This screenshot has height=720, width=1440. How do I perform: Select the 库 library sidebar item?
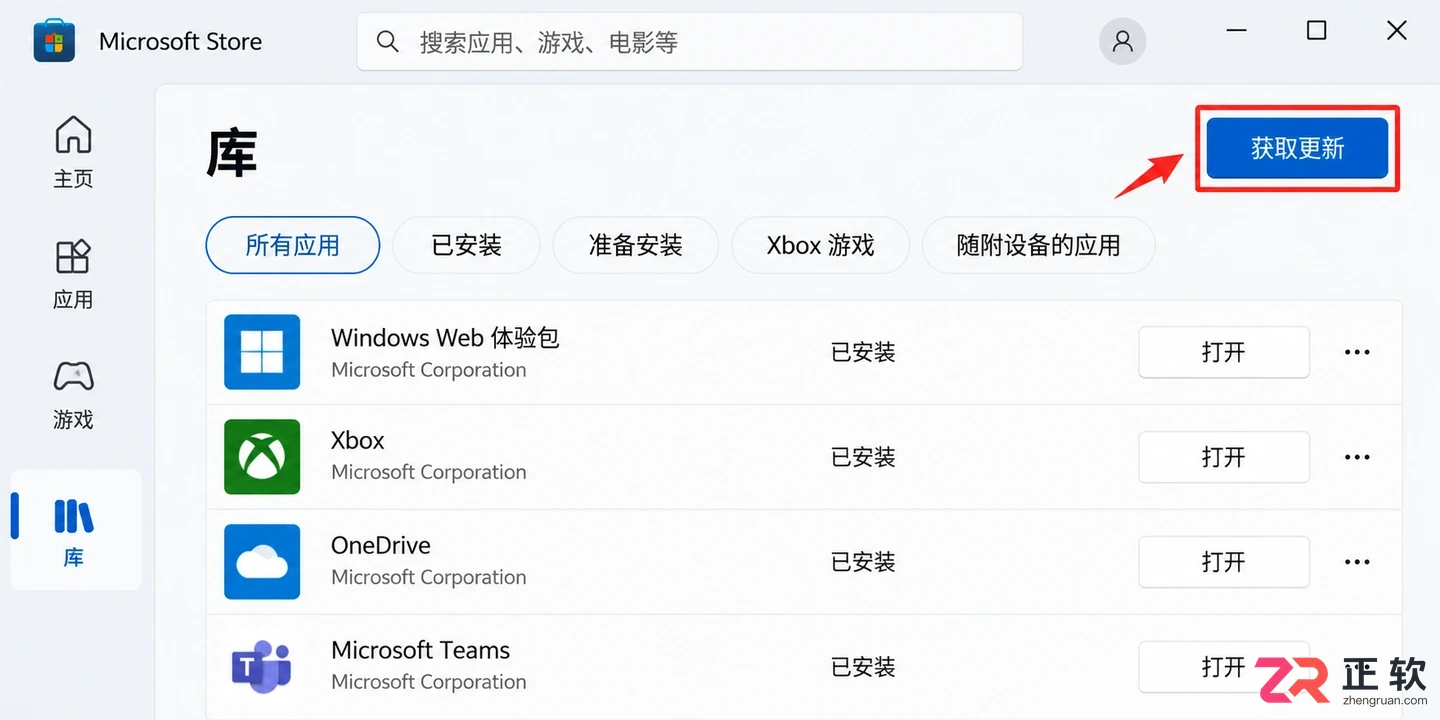(x=76, y=530)
